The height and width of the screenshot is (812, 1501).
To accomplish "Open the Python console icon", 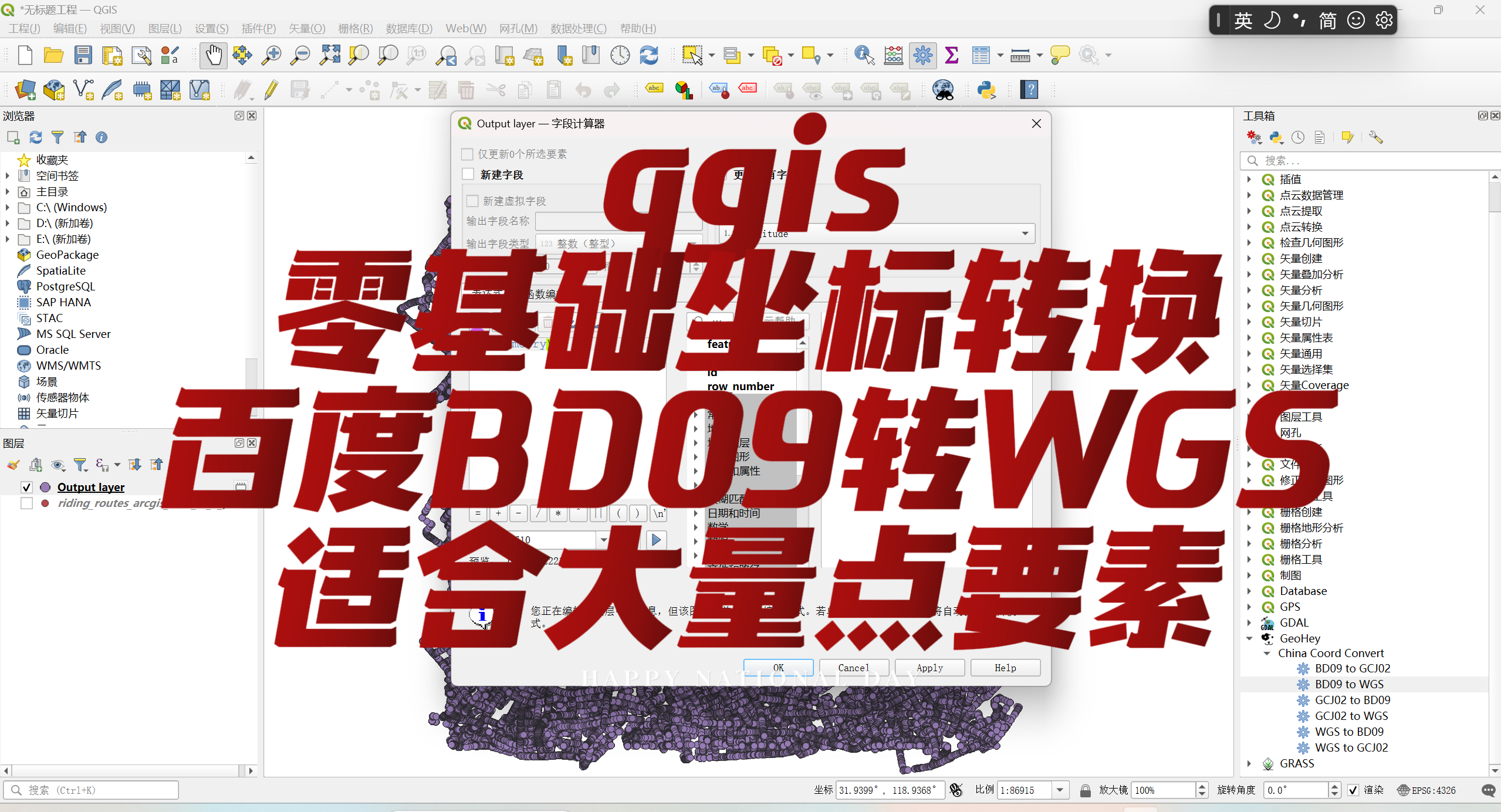I will point(986,90).
